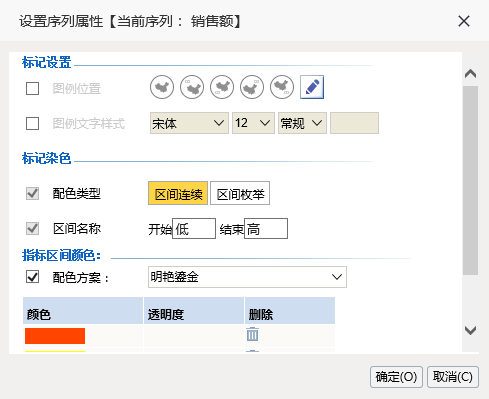
Task: Enable the 图例文字样式 checkbox
Action: (x=32, y=123)
